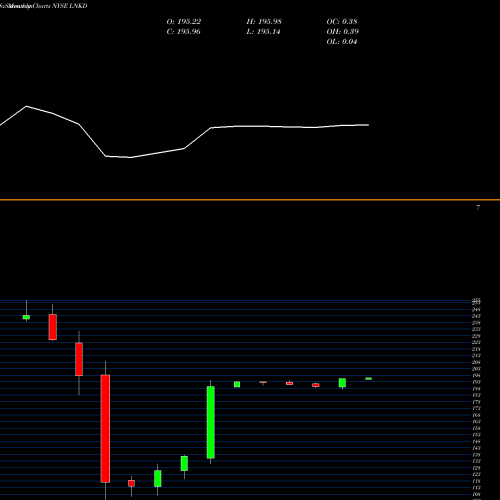Image resolution: width=500 pixels, height=500 pixels.
Task: Click the small red candle at the price bottom
Action: (131, 483)
